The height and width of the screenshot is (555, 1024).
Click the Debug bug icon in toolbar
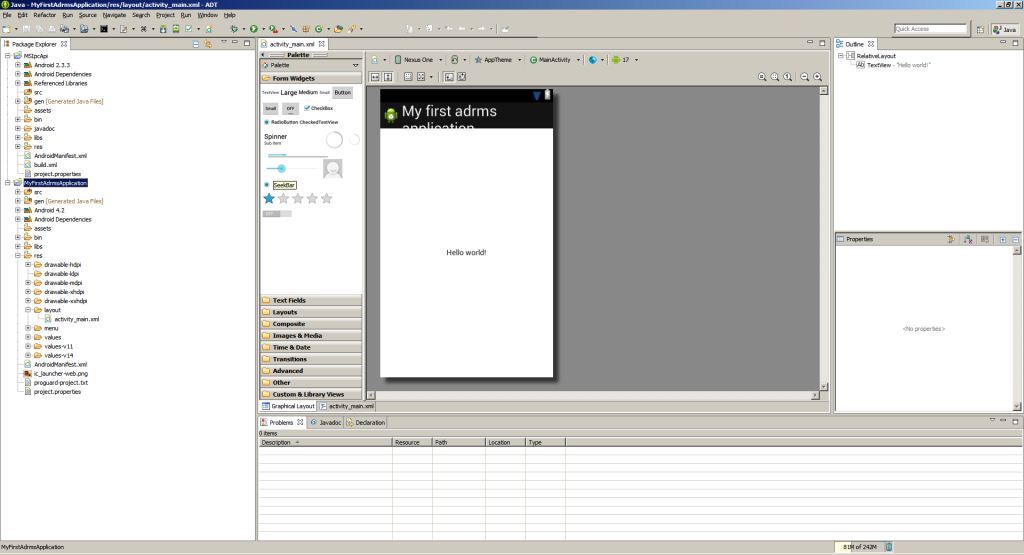coord(234,29)
